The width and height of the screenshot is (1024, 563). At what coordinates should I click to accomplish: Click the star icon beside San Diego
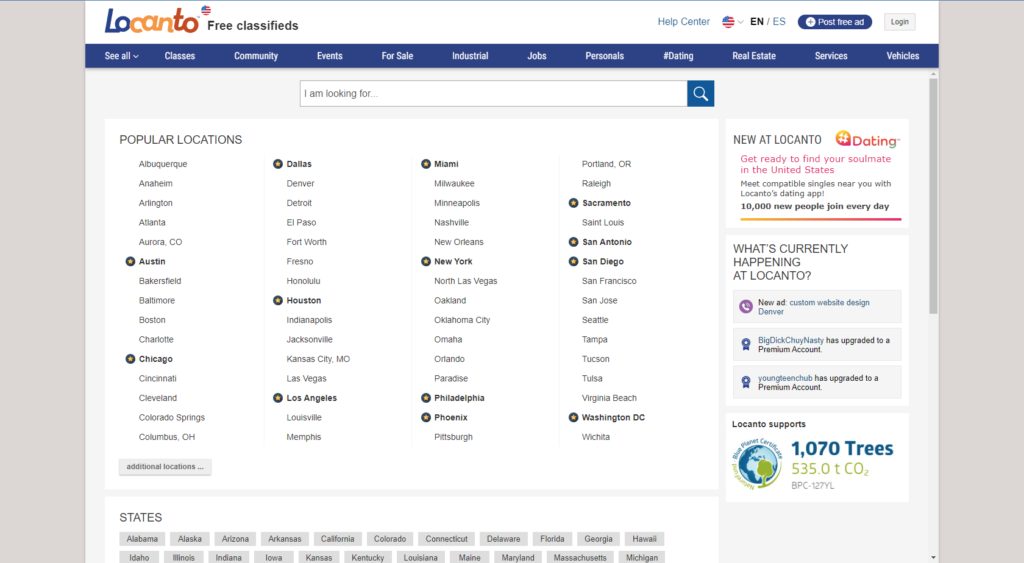click(x=573, y=261)
